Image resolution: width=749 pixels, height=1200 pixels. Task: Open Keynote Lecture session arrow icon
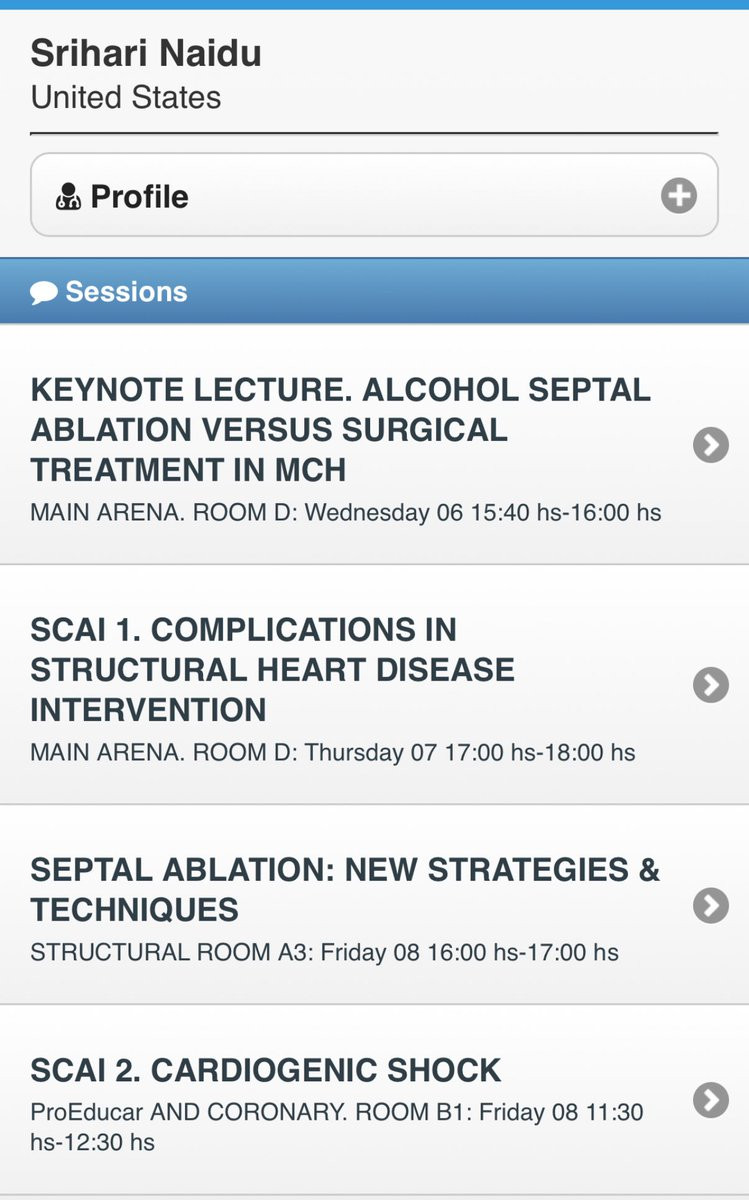[x=711, y=445]
